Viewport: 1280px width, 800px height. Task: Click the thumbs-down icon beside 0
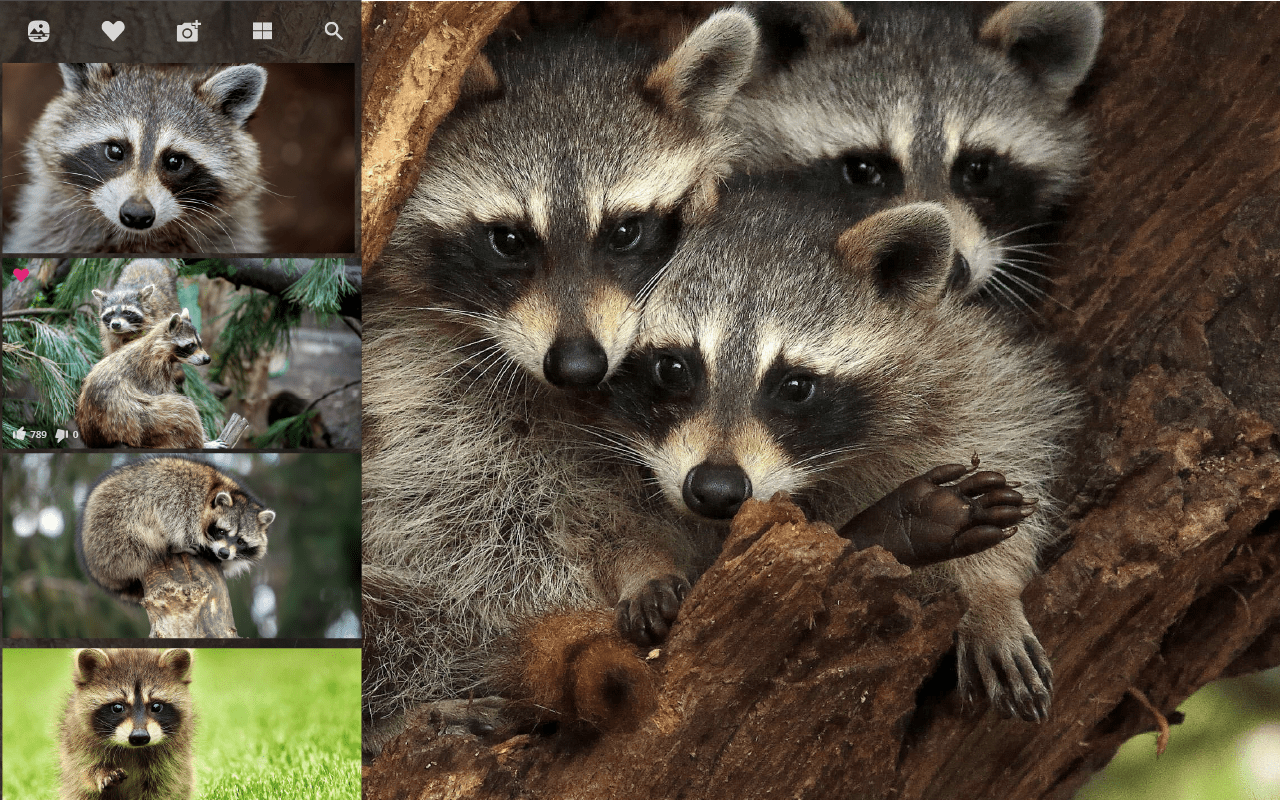pyautogui.click(x=62, y=435)
